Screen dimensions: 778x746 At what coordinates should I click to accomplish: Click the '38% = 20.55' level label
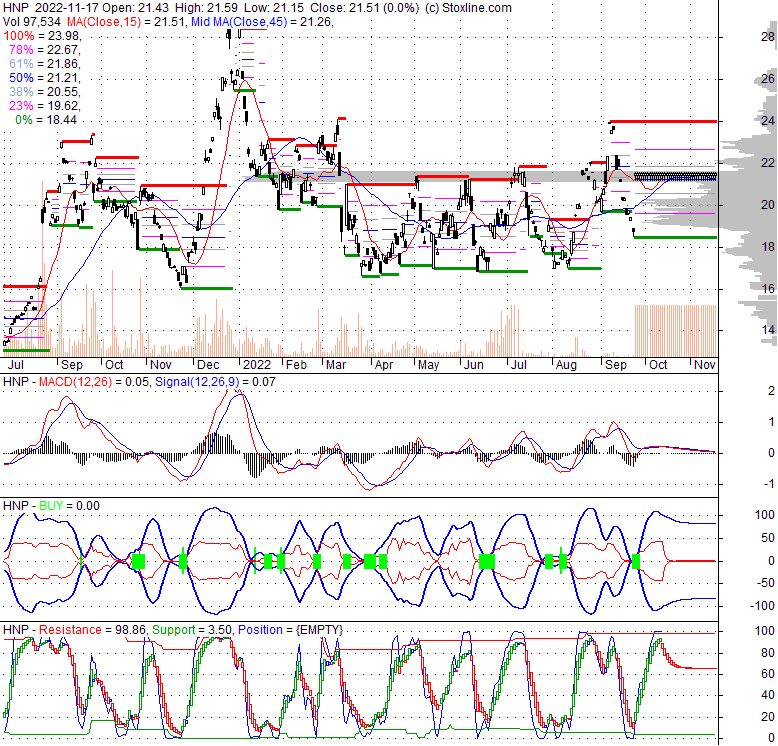click(x=44, y=92)
